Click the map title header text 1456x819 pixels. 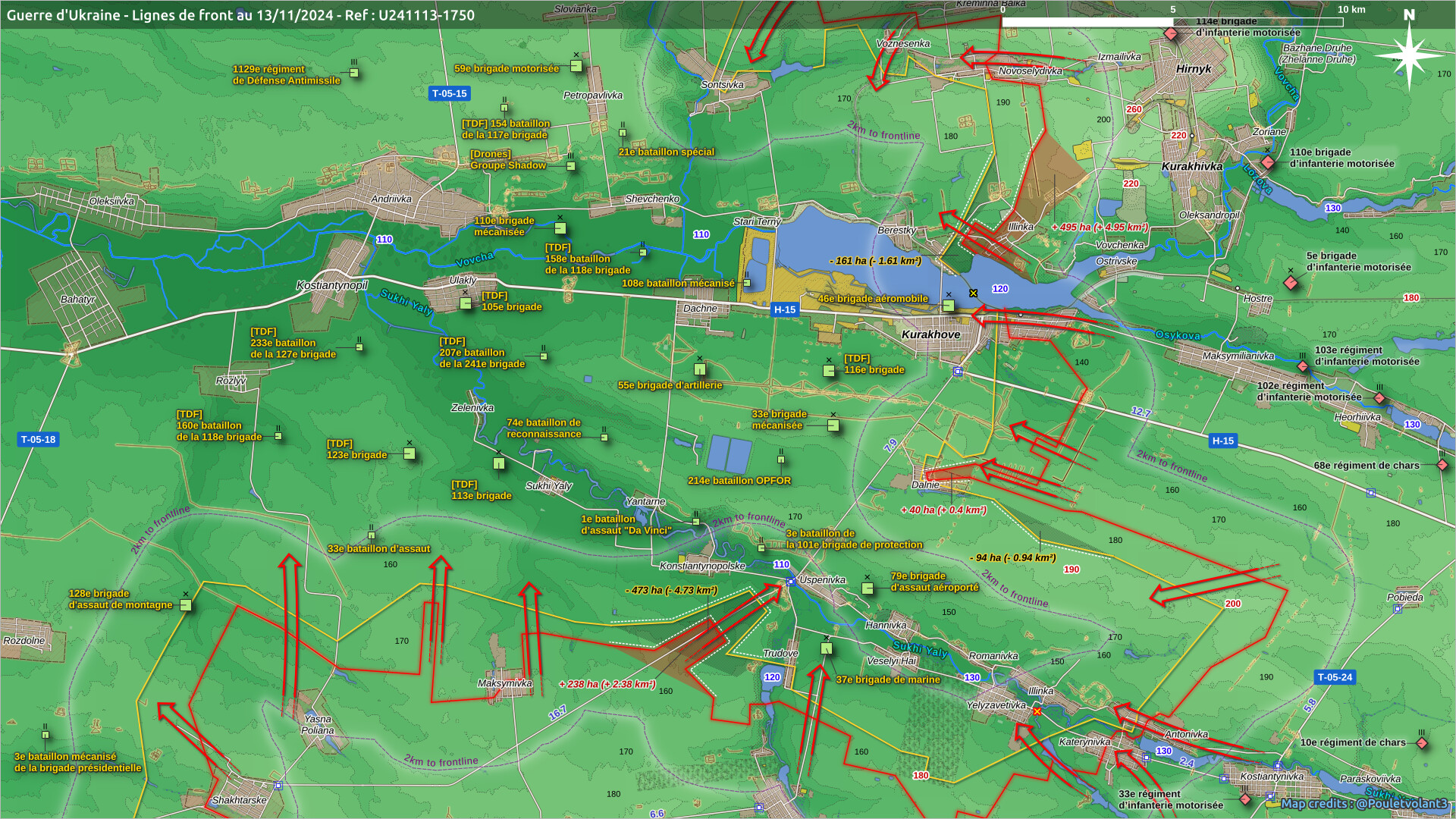tap(240, 14)
